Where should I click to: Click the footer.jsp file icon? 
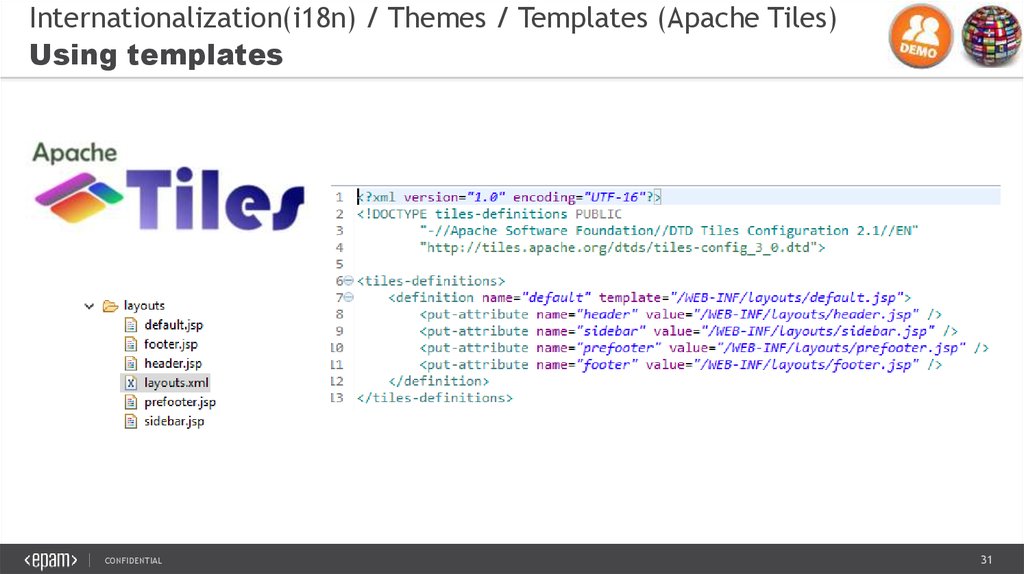tap(130, 344)
